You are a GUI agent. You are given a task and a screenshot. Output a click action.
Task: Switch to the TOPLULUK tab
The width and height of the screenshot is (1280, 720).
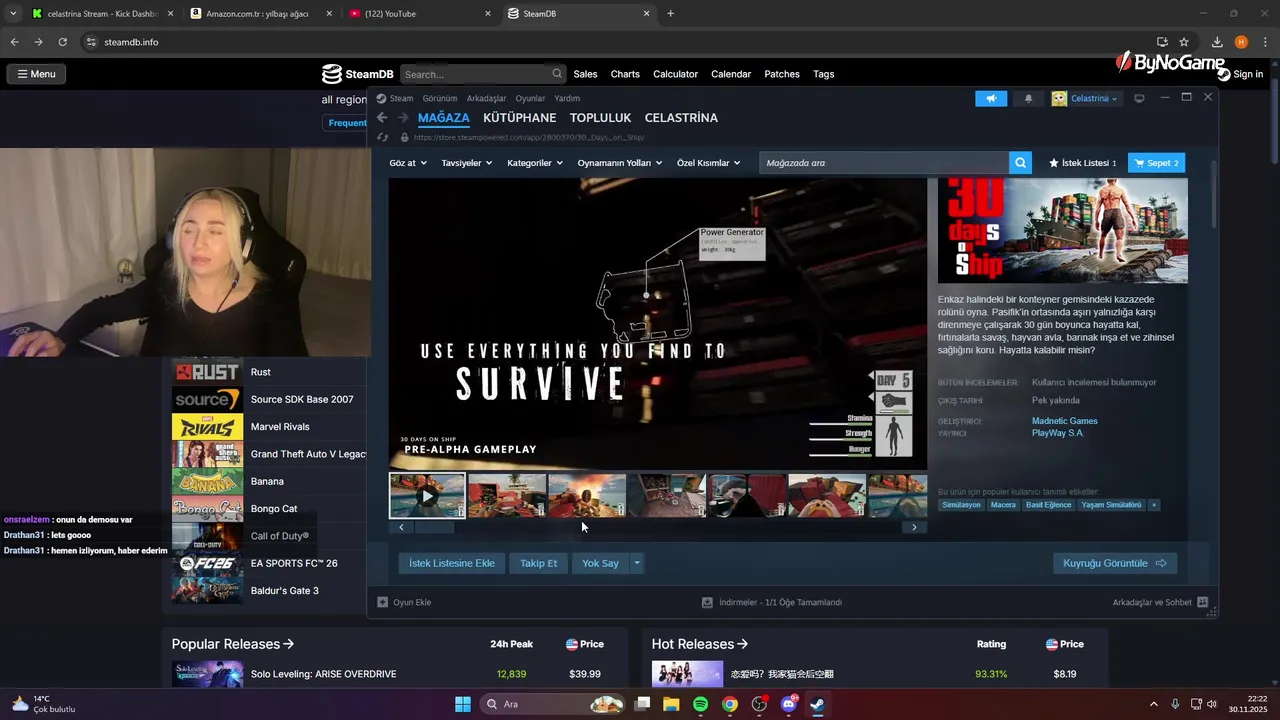[601, 118]
